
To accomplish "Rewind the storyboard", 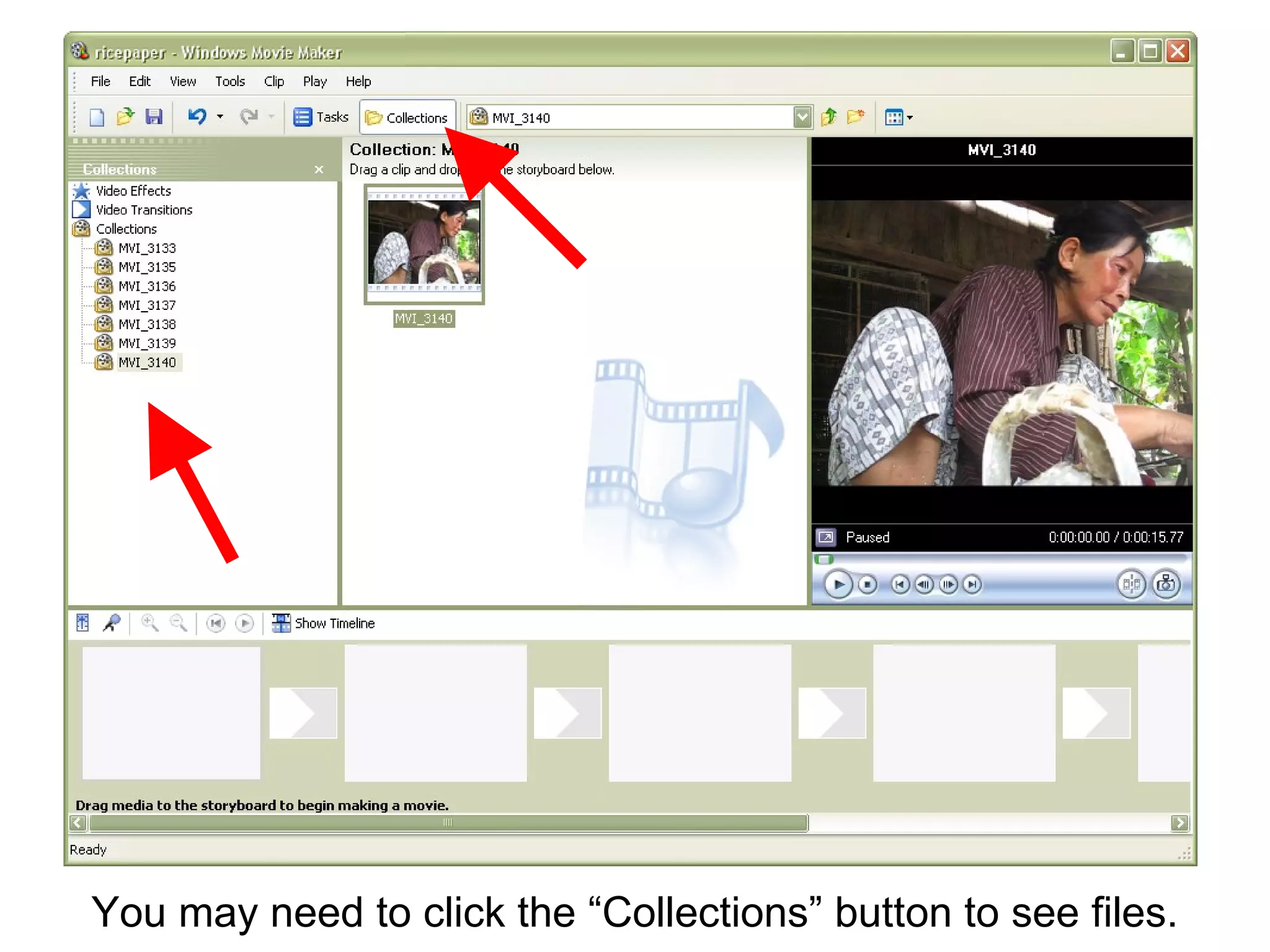I will tap(215, 623).
